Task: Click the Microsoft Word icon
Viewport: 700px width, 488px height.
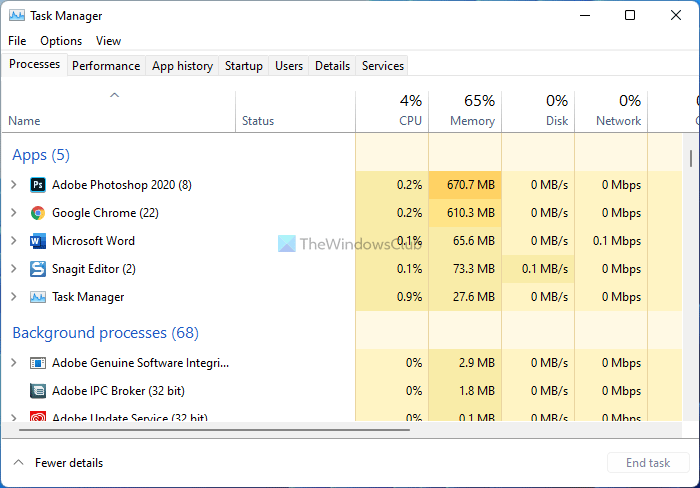Action: coord(38,241)
